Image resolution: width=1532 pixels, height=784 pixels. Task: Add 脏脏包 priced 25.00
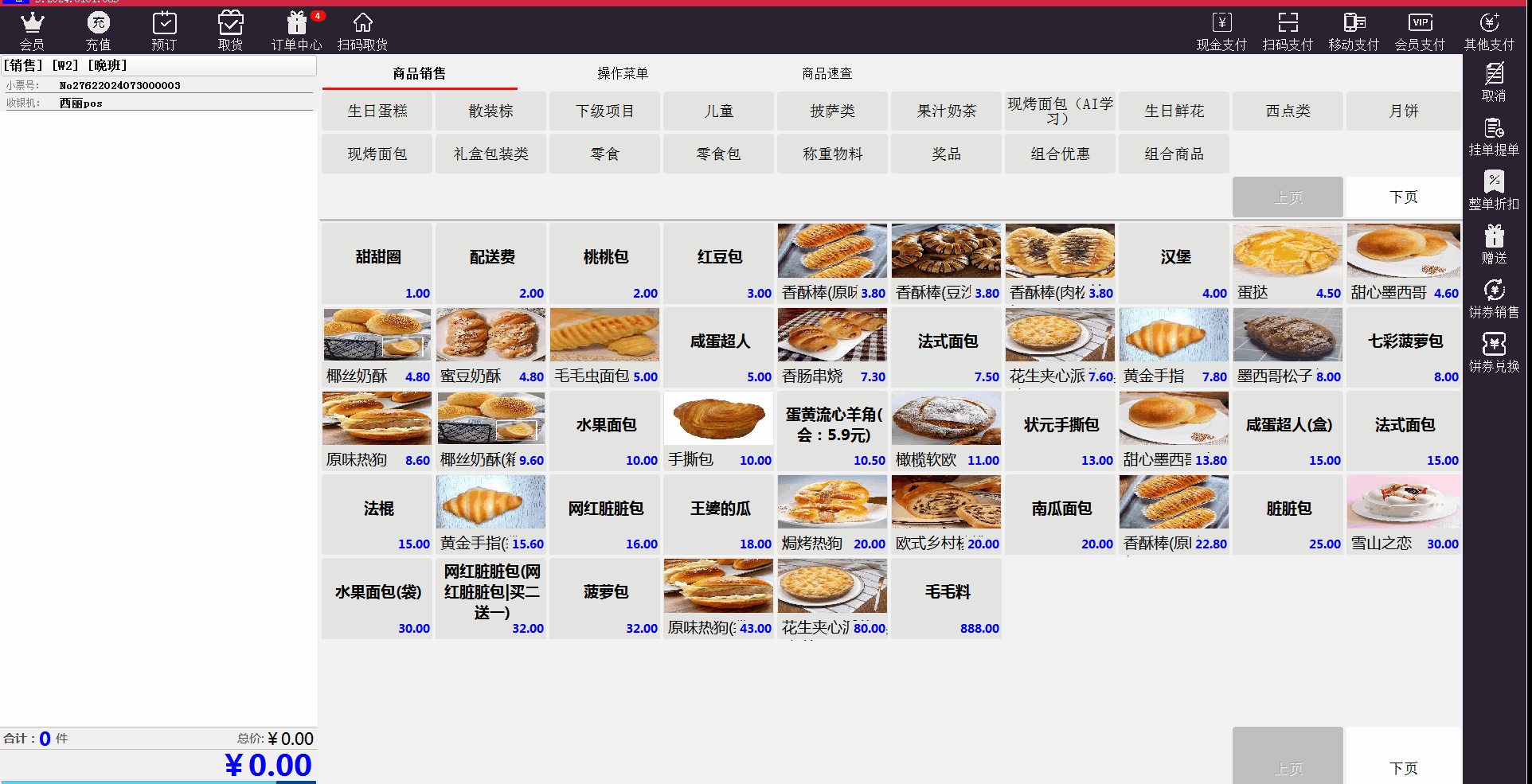1288,514
